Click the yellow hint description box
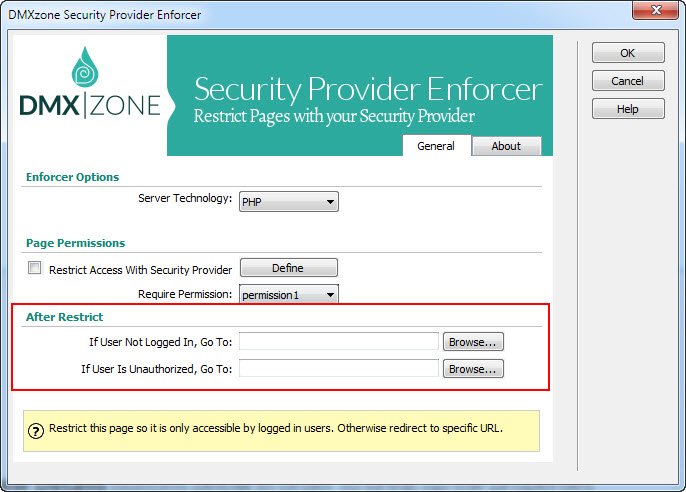Image resolution: width=686 pixels, height=492 pixels. (281, 431)
